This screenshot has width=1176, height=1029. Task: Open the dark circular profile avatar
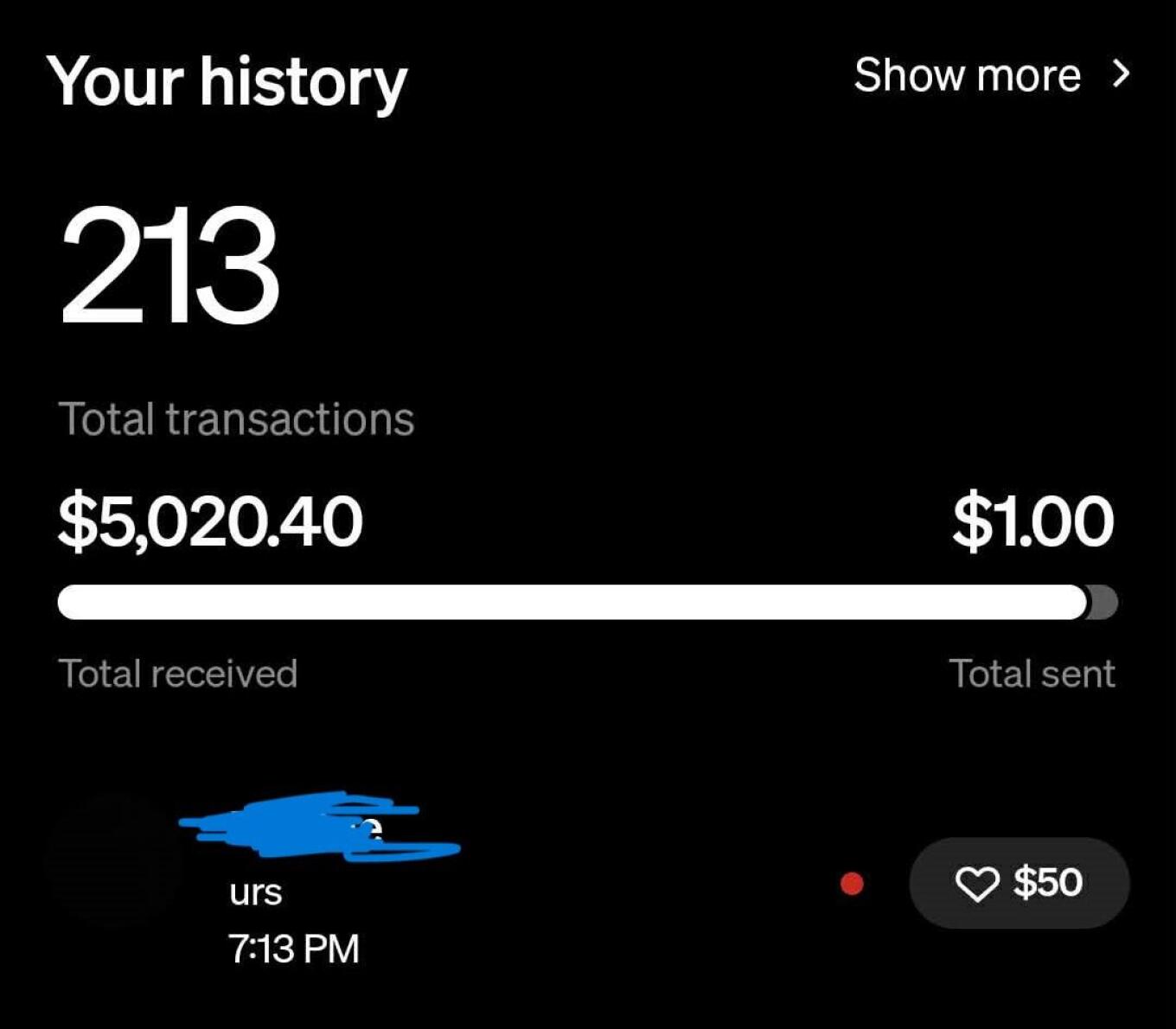click(x=114, y=862)
